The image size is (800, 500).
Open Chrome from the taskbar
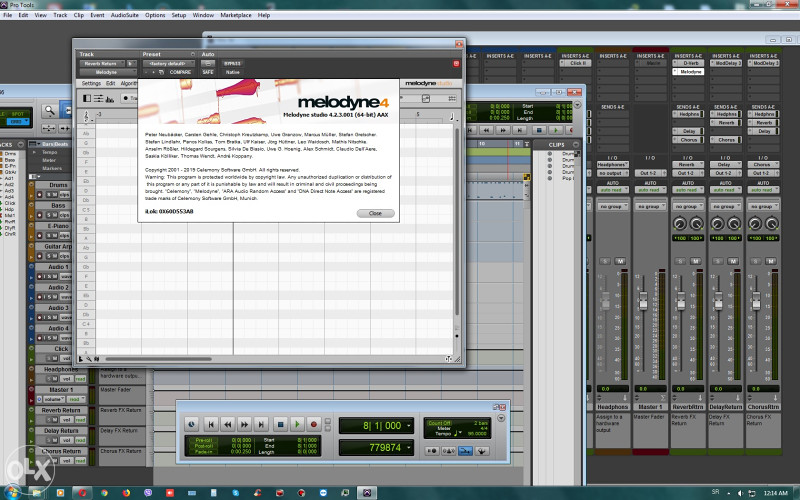[x=104, y=493]
